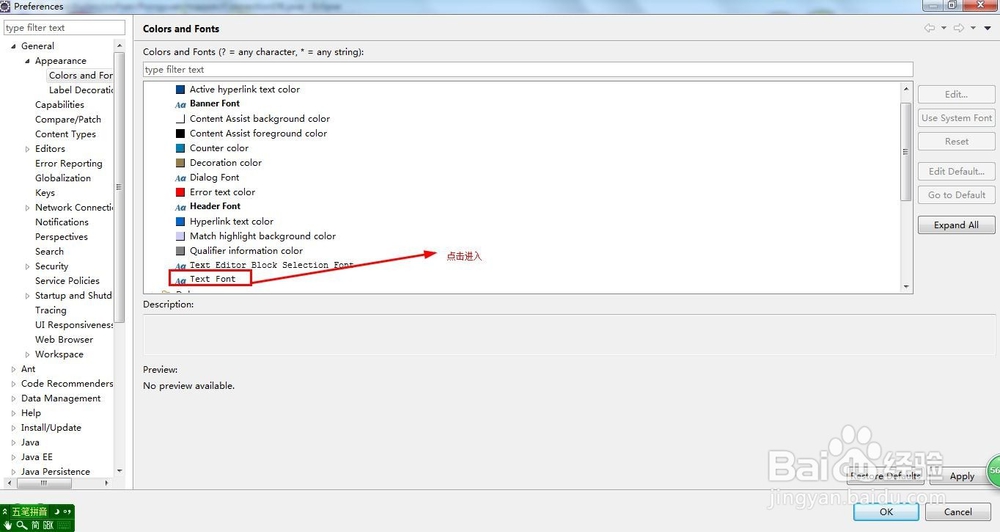1000x532 pixels.
Task: Click the sidebar horizontal scroll right arrow
Action: pos(106,483)
